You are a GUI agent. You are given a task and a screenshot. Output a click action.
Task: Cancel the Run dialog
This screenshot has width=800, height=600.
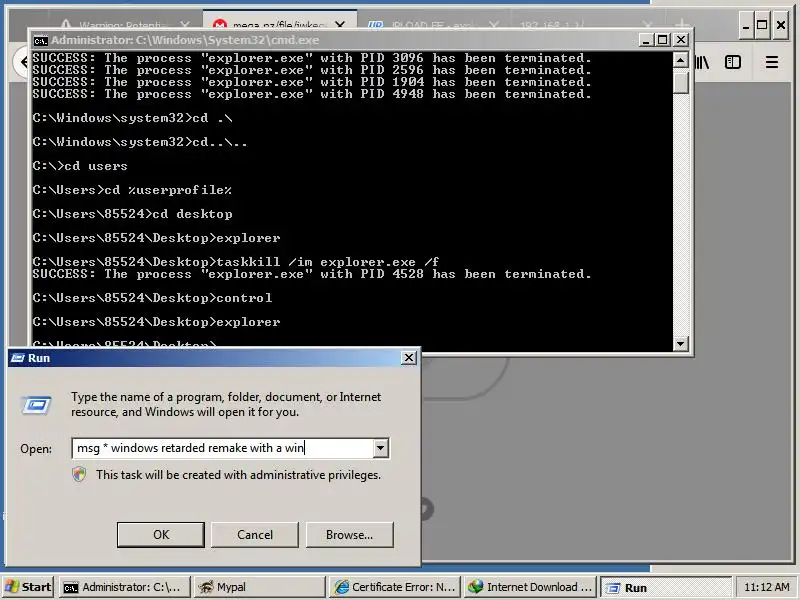coord(255,535)
